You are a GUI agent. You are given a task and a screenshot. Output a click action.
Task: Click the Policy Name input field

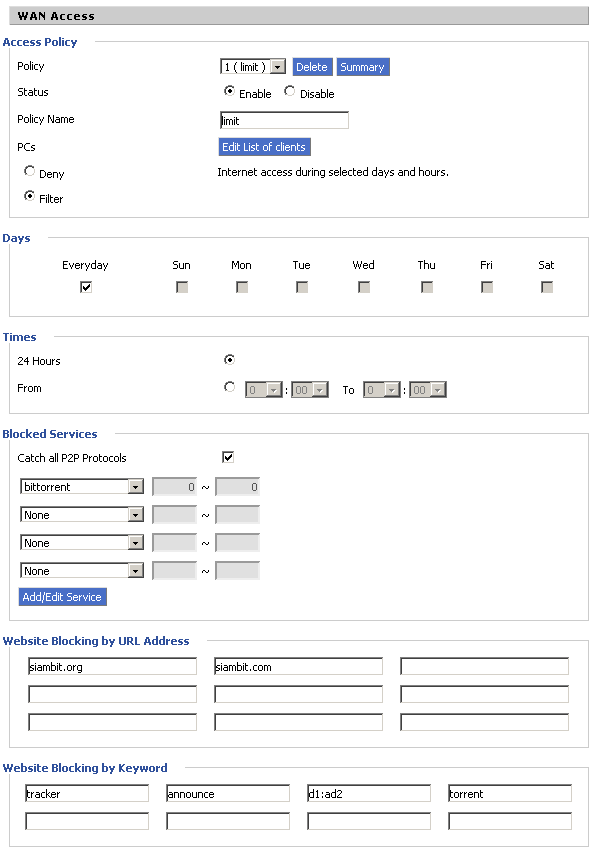pos(284,120)
